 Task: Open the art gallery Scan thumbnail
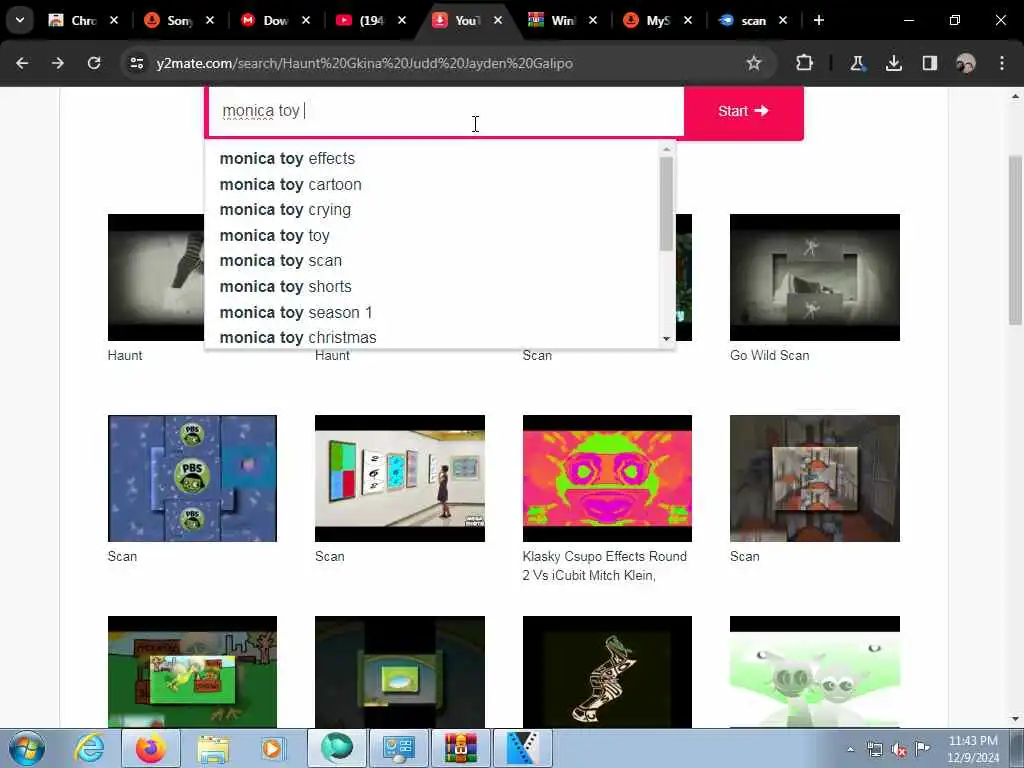click(x=400, y=478)
